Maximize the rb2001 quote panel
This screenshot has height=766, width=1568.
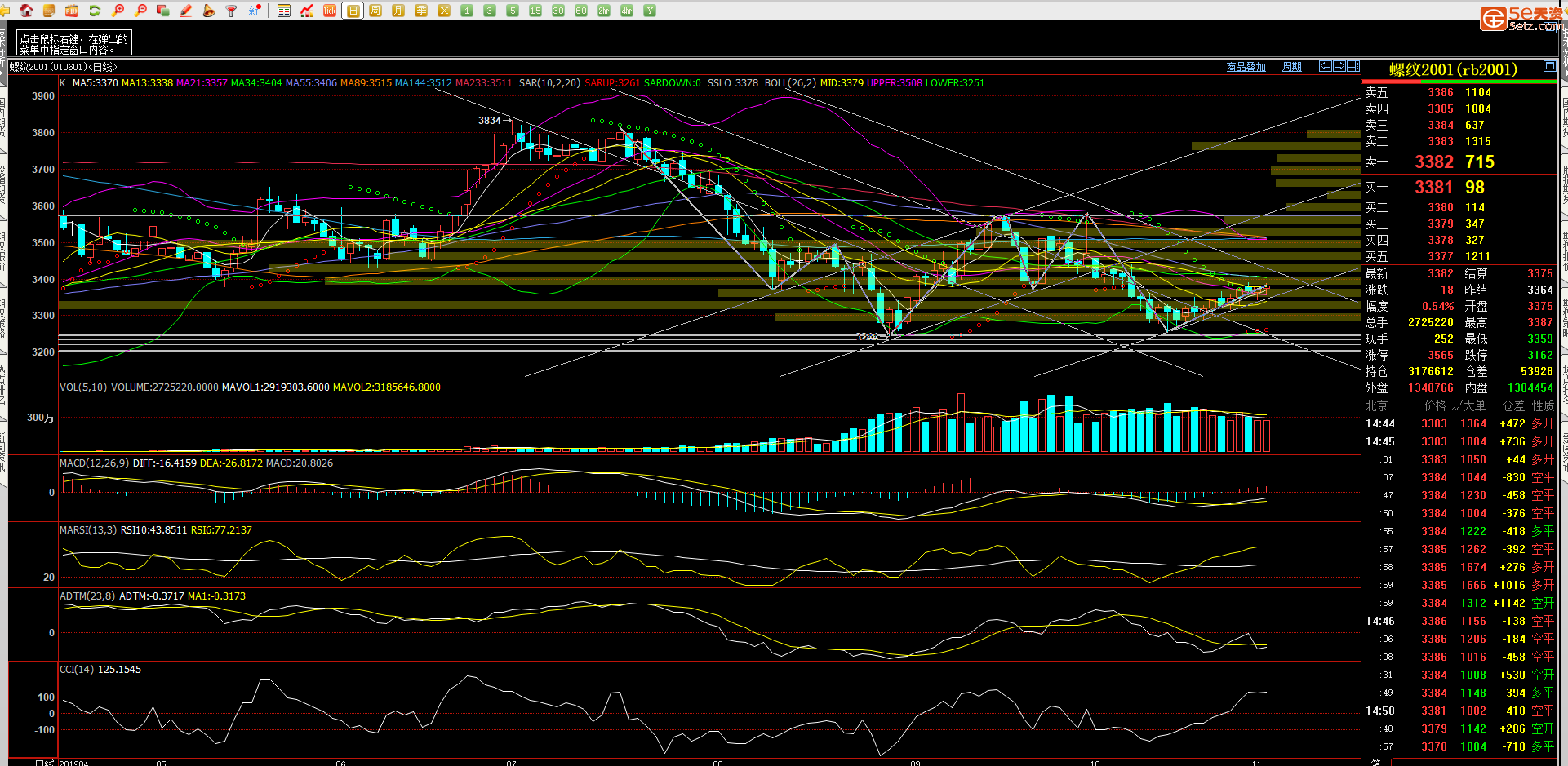[x=1549, y=66]
